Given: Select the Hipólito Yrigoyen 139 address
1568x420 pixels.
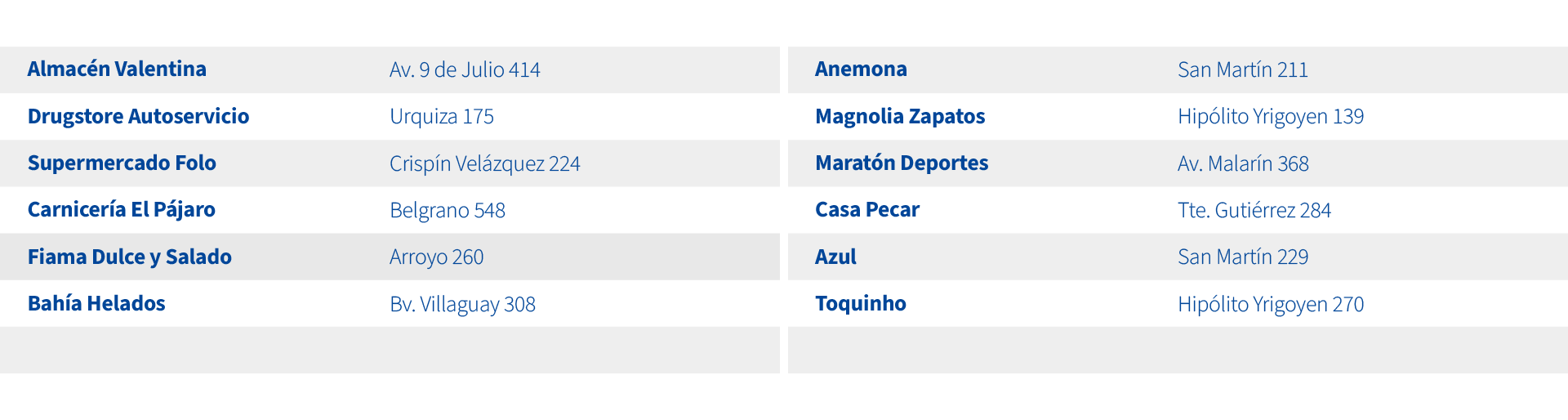Looking at the screenshot, I should coord(1271,117).
